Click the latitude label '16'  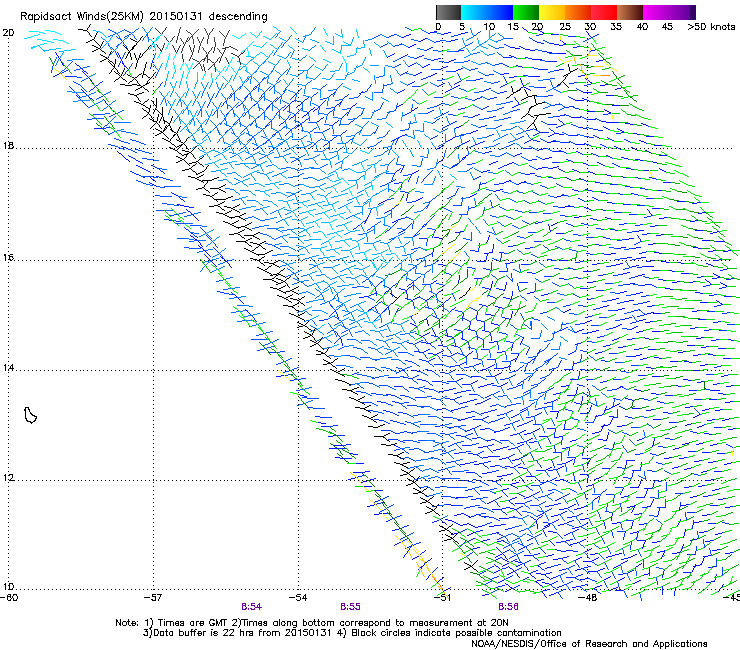(8, 258)
